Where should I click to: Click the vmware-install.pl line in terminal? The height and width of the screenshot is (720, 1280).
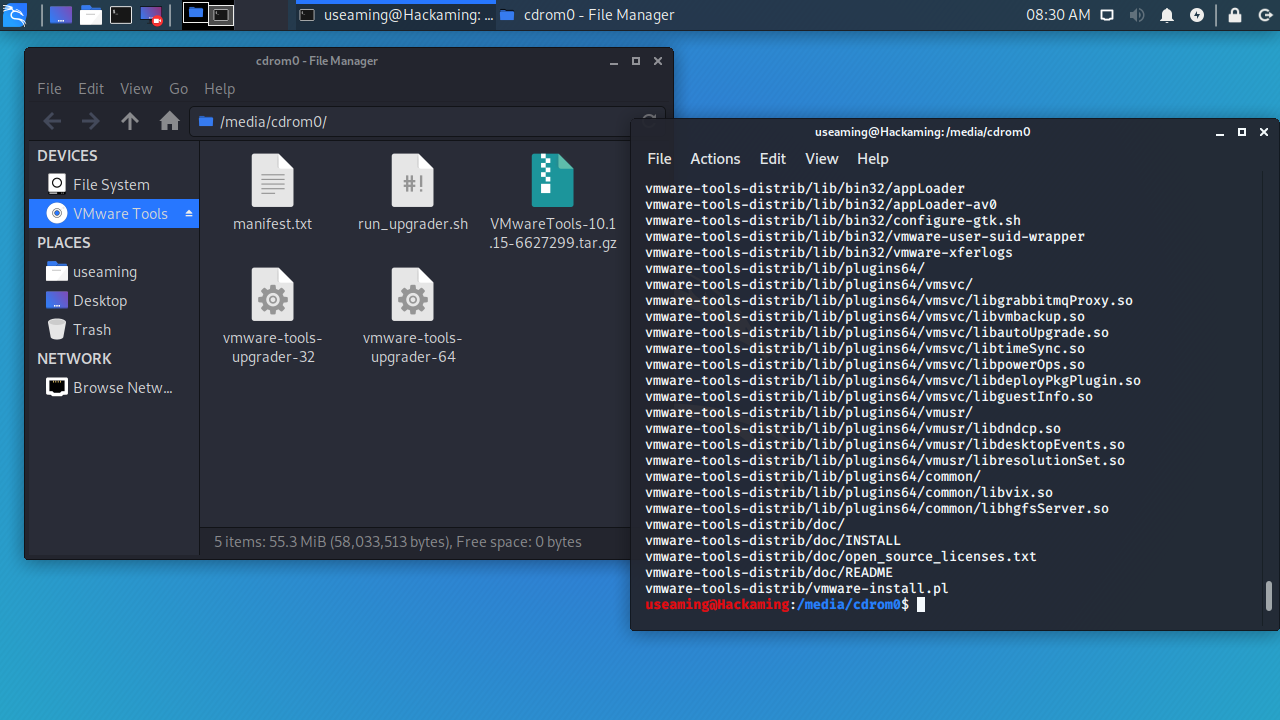[x=797, y=589]
